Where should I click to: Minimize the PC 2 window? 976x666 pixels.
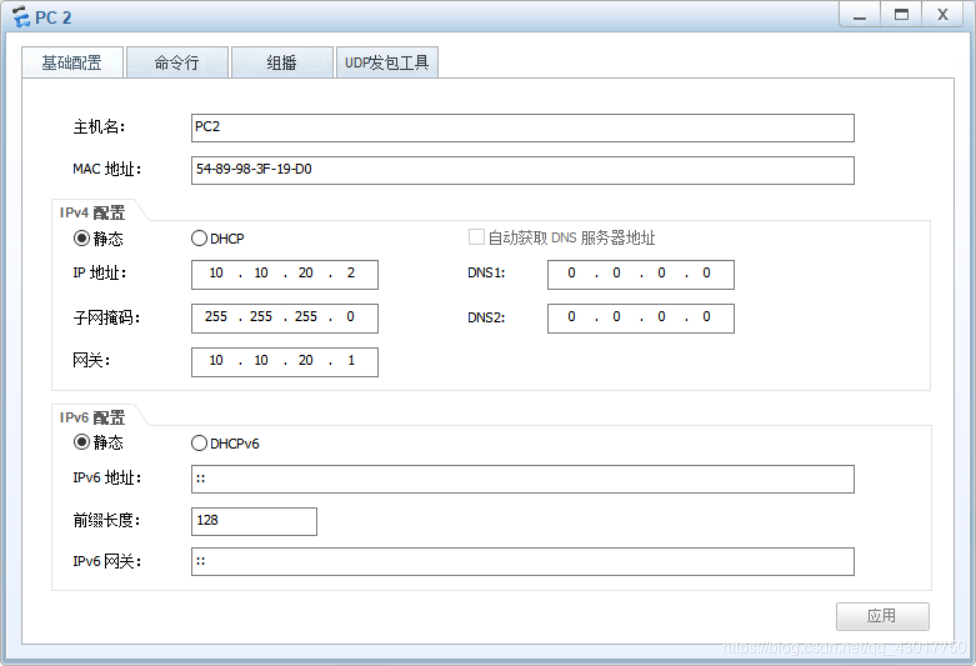(860, 15)
